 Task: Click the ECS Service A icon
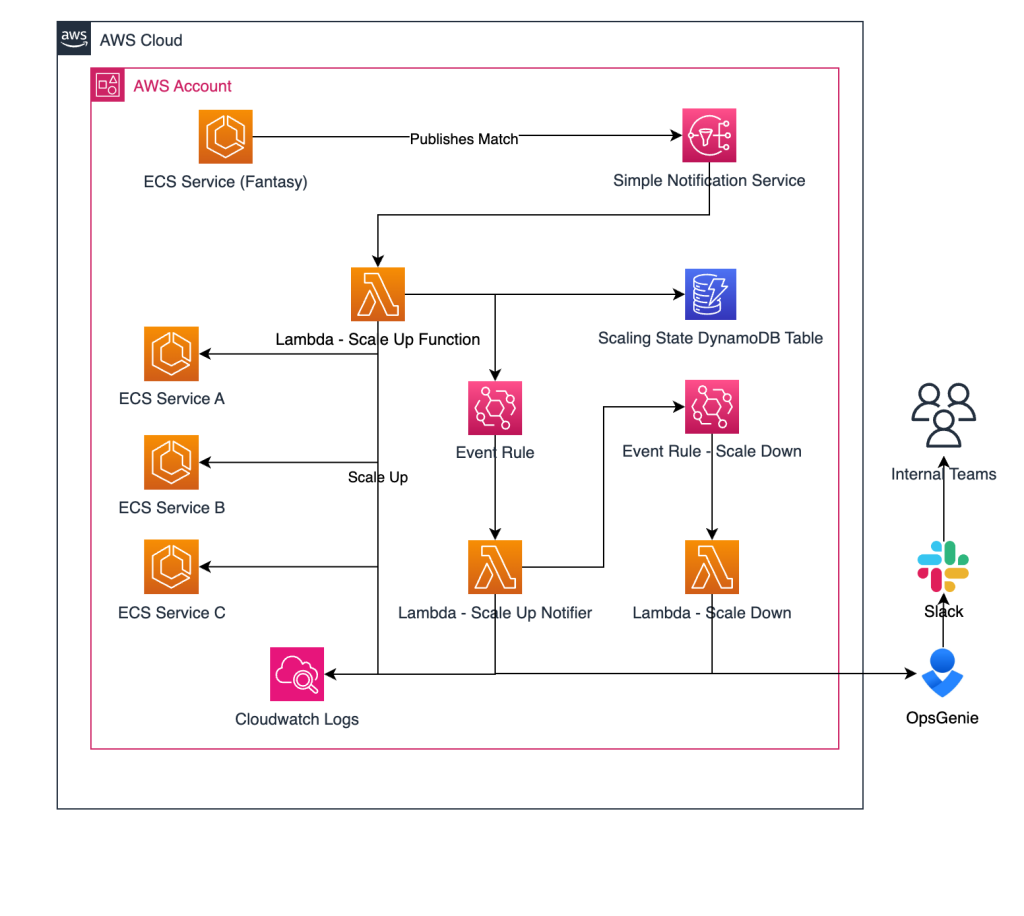[171, 353]
